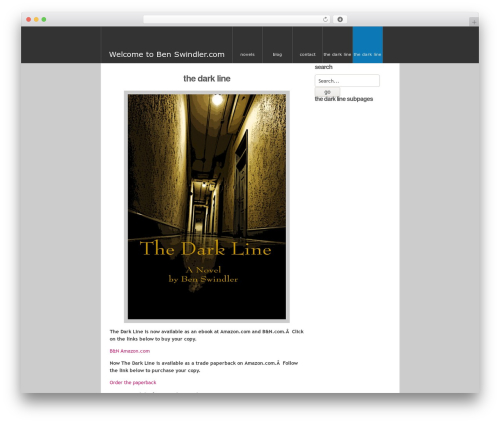Open a new tab with plus button
500x423 pixels.
[474, 22]
